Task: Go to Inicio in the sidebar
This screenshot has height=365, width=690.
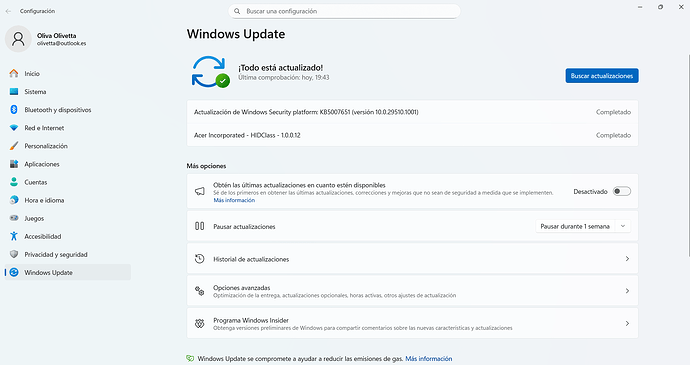Action: pyautogui.click(x=68, y=74)
